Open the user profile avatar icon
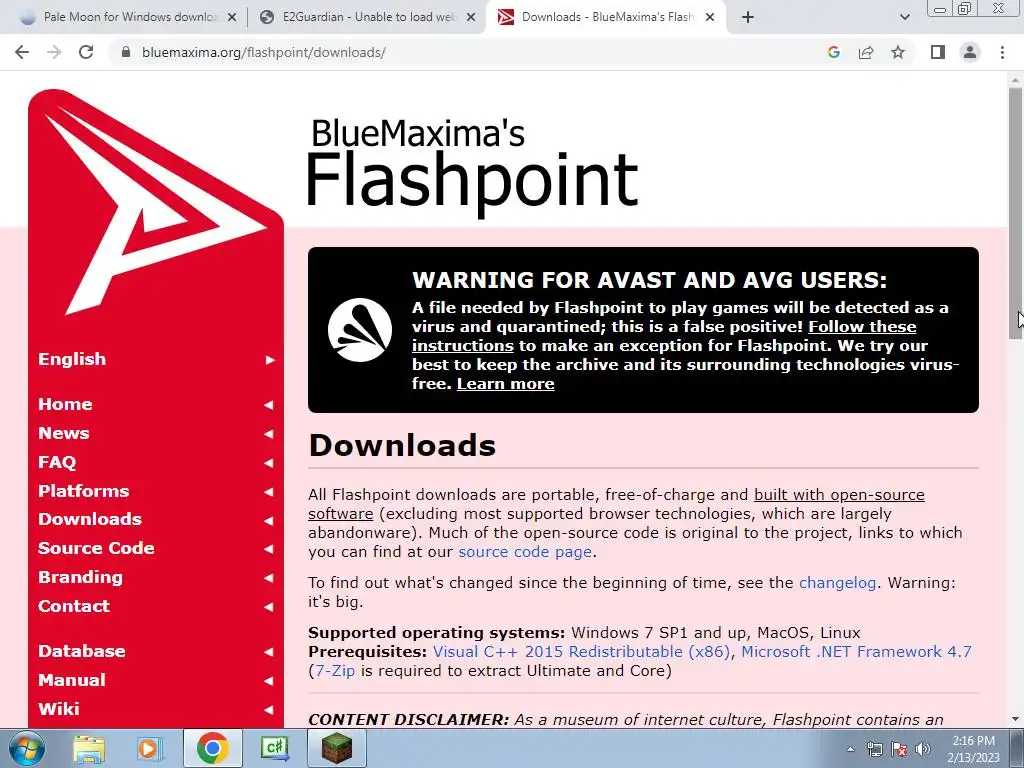 pos(970,52)
